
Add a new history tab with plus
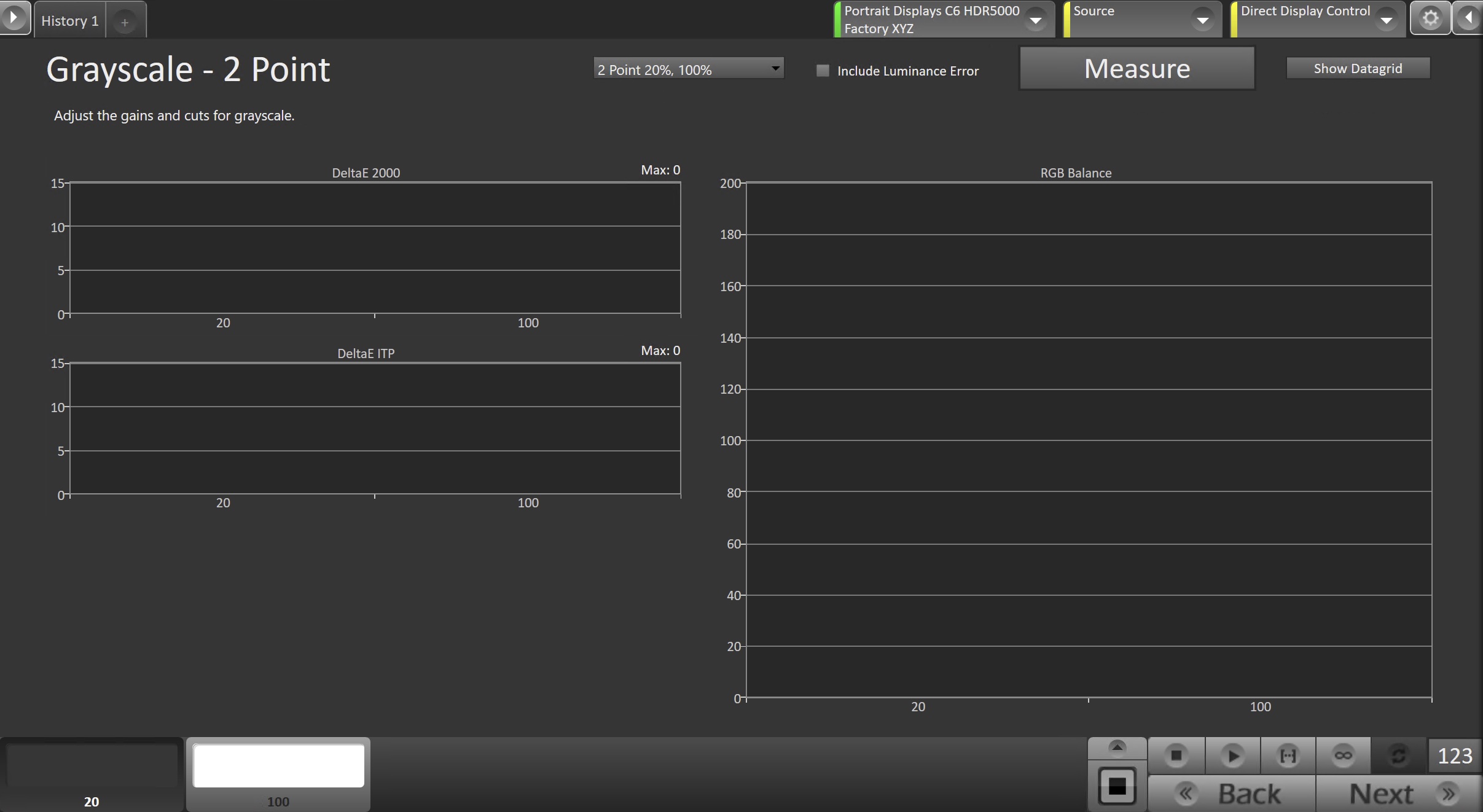pos(125,22)
